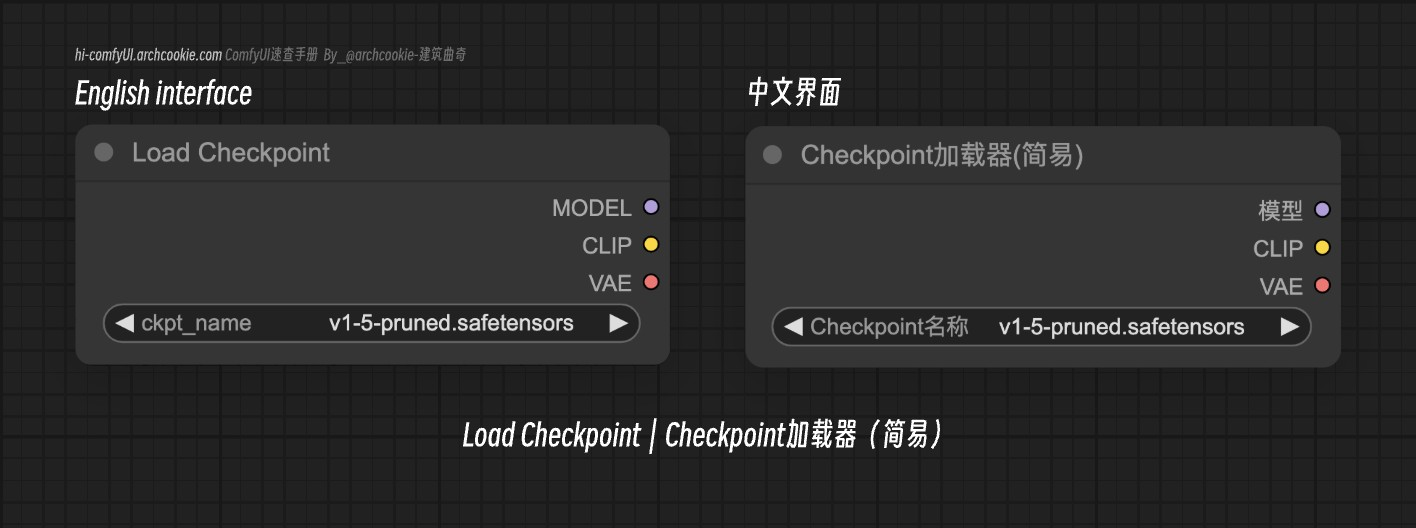Open the hi-comfyUI.archcookie.com link

pyautogui.click(x=148, y=55)
